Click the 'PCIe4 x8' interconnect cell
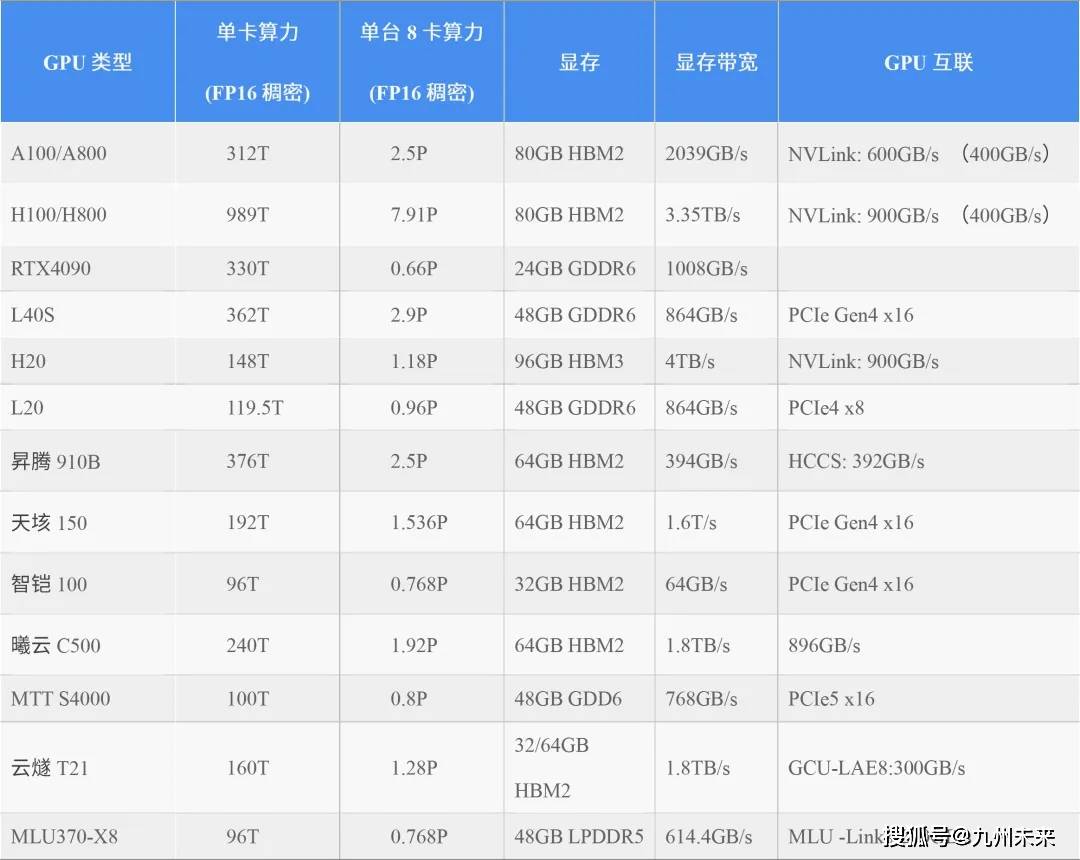 [826, 408]
